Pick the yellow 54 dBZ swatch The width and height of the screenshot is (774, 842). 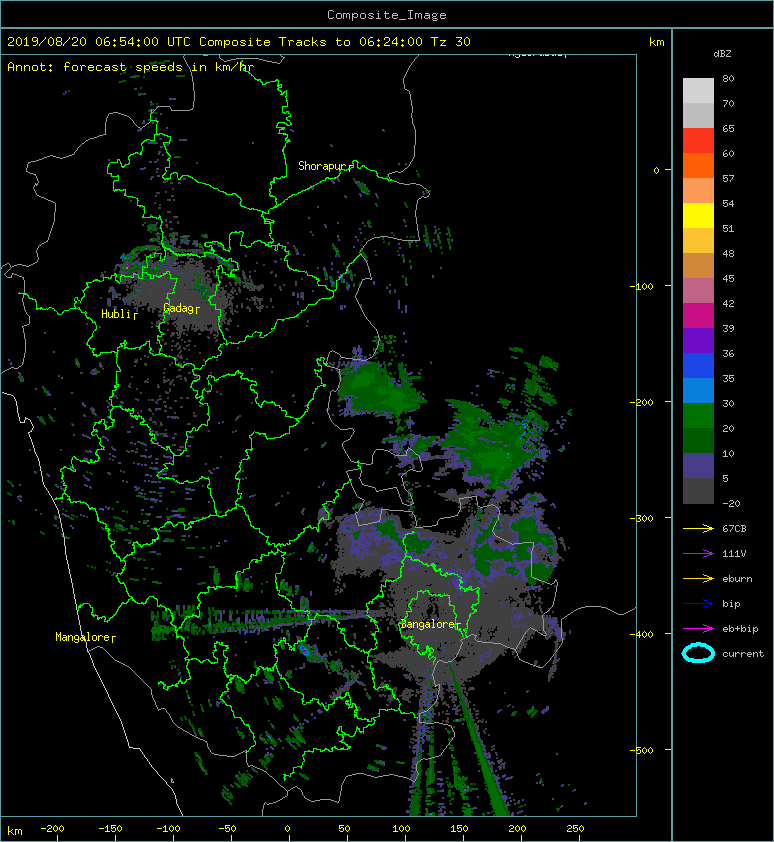[698, 216]
